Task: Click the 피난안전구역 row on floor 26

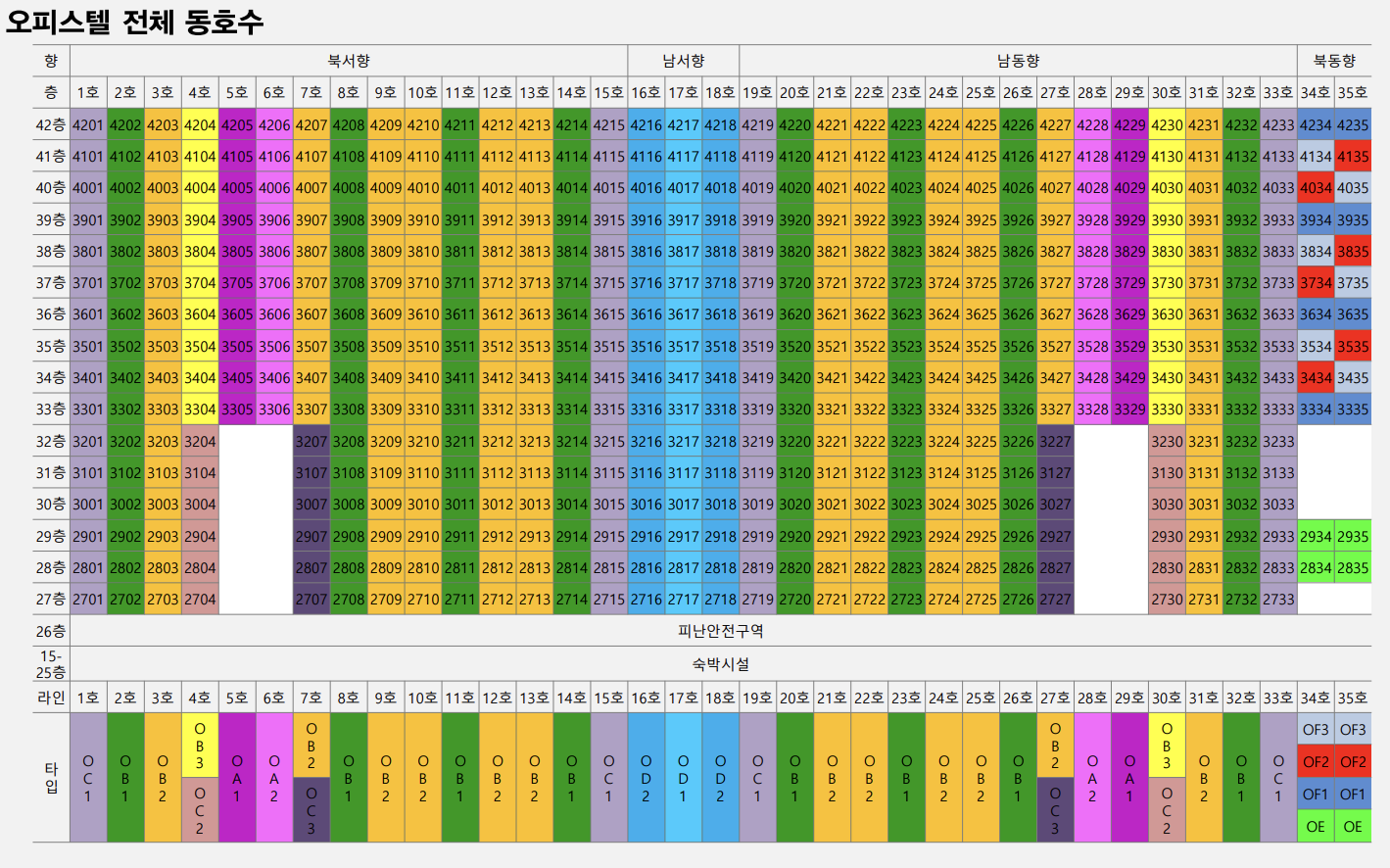Action: 720,631
